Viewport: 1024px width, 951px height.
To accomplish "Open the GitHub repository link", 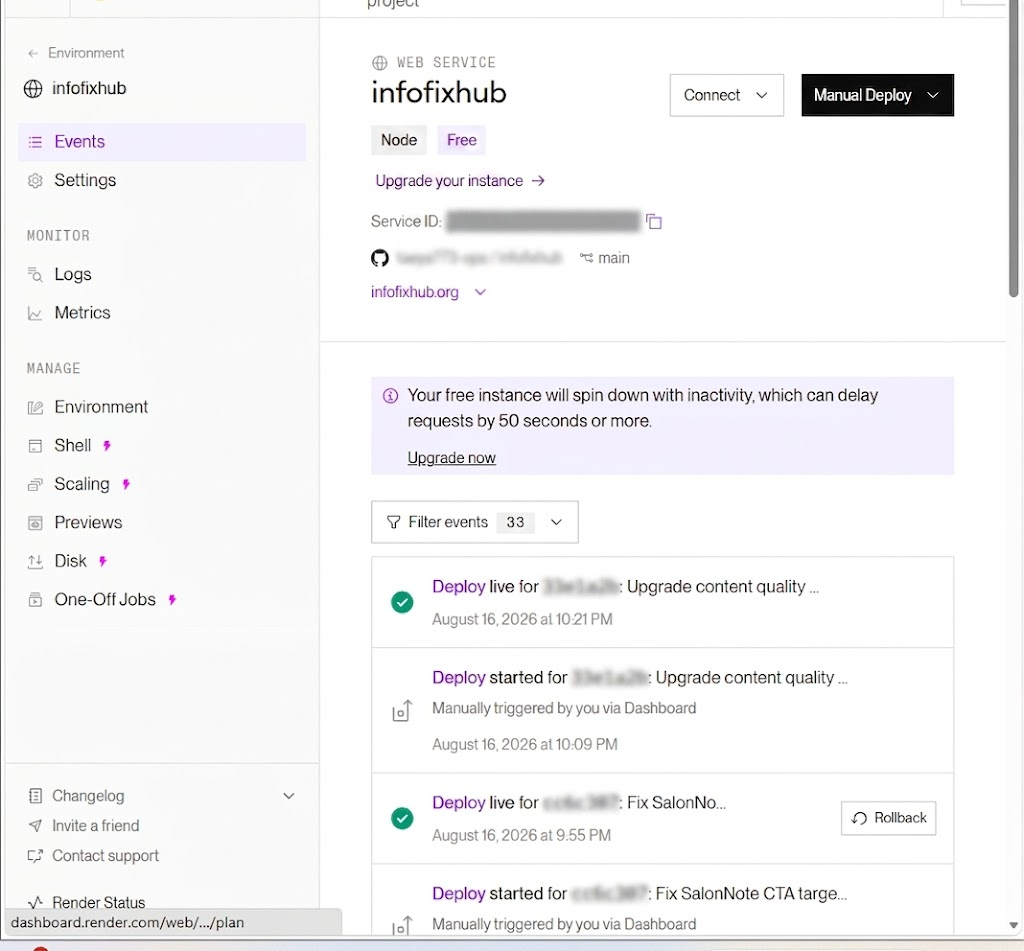I will pyautogui.click(x=479, y=258).
